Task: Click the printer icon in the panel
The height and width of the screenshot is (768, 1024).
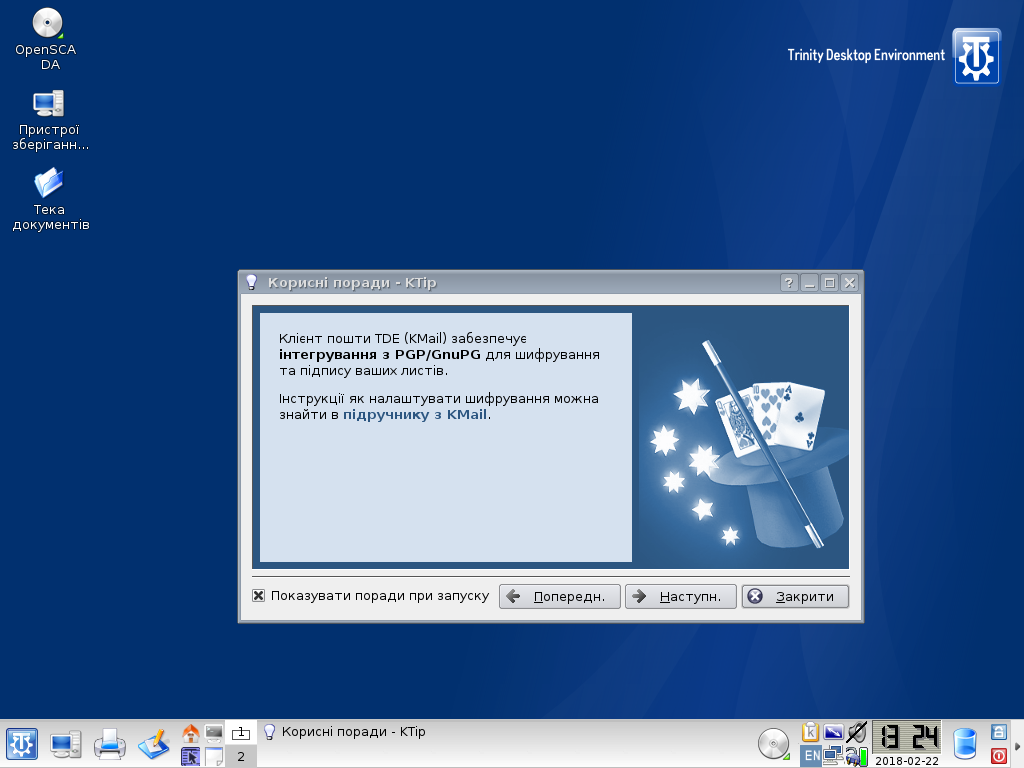Action: (109, 743)
